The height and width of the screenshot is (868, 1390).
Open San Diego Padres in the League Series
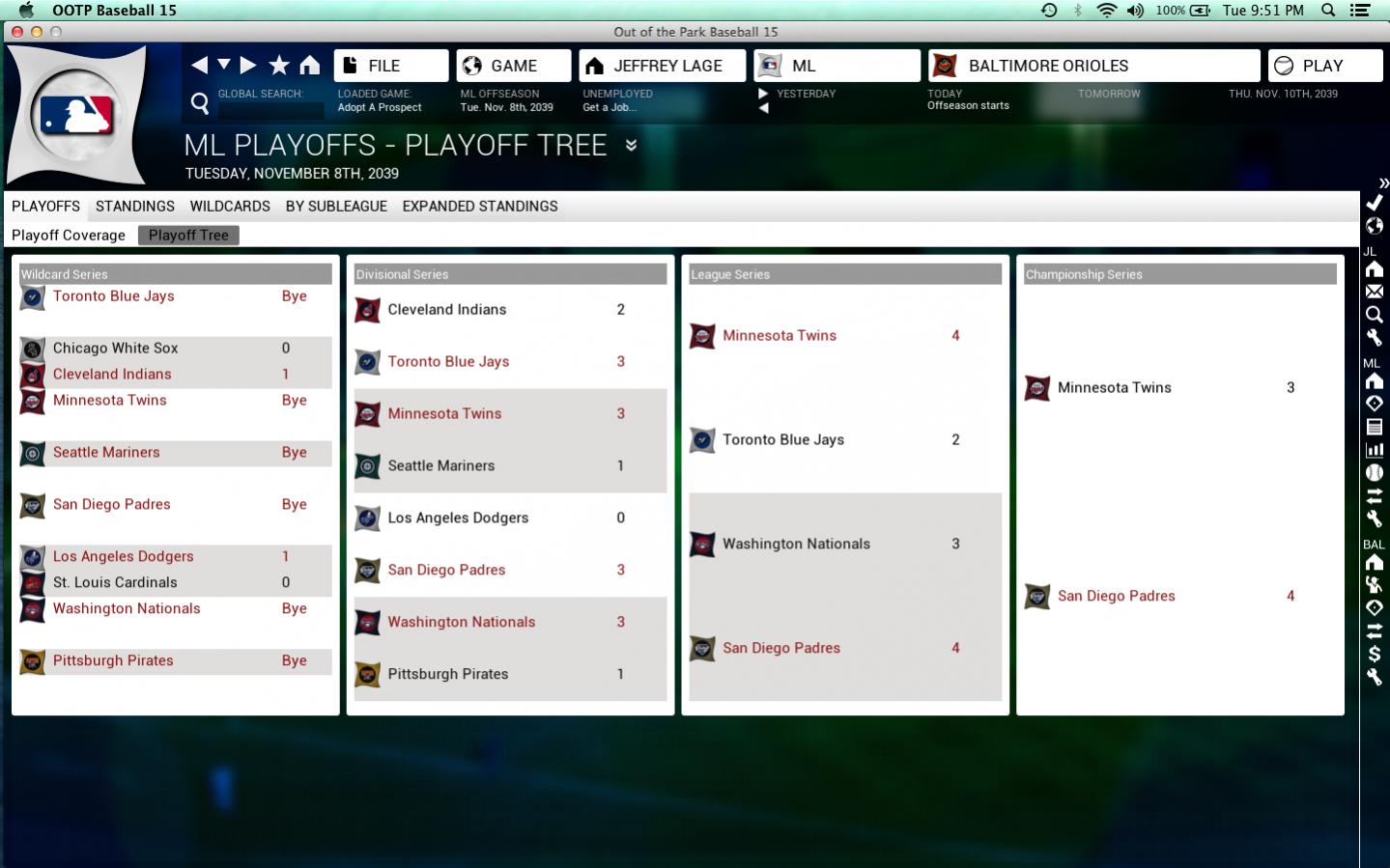tap(781, 648)
